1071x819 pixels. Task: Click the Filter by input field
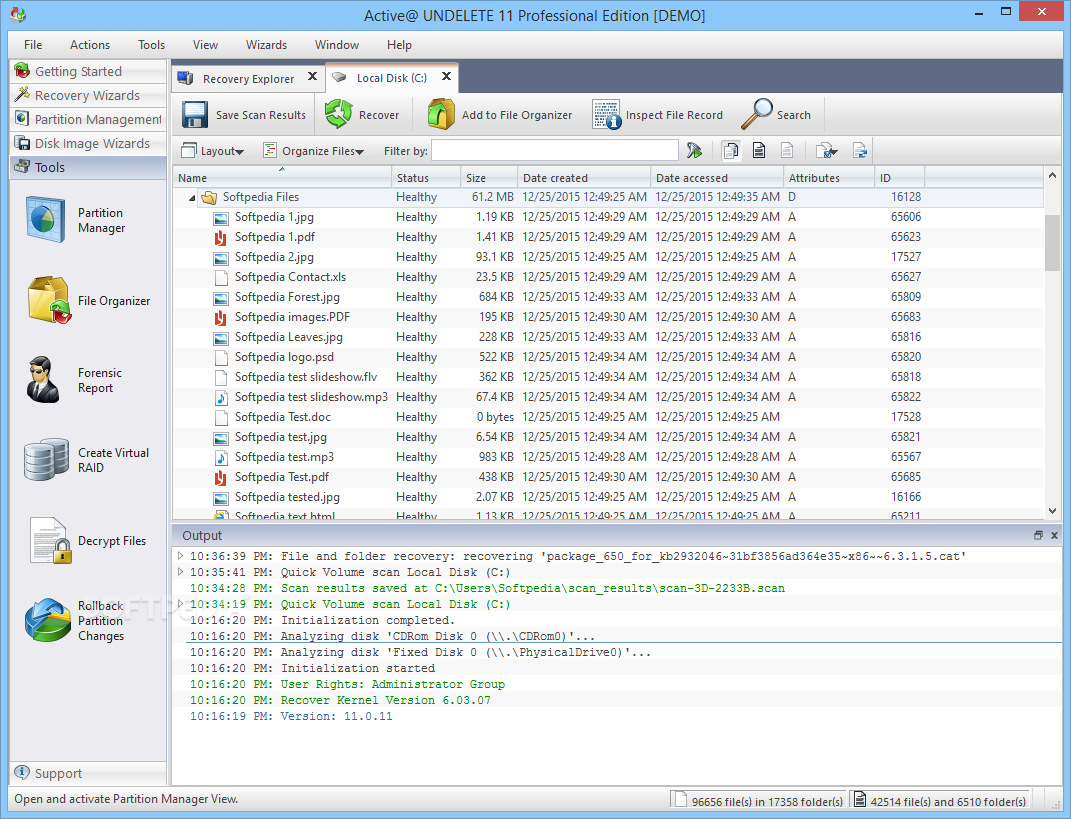555,150
